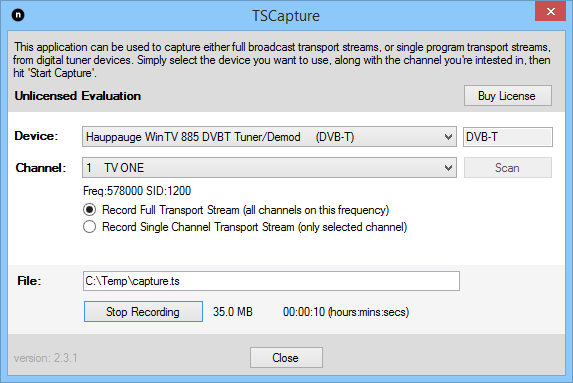573x383 pixels.
Task: Expand the Device list dropdown arrow
Action: 448,137
